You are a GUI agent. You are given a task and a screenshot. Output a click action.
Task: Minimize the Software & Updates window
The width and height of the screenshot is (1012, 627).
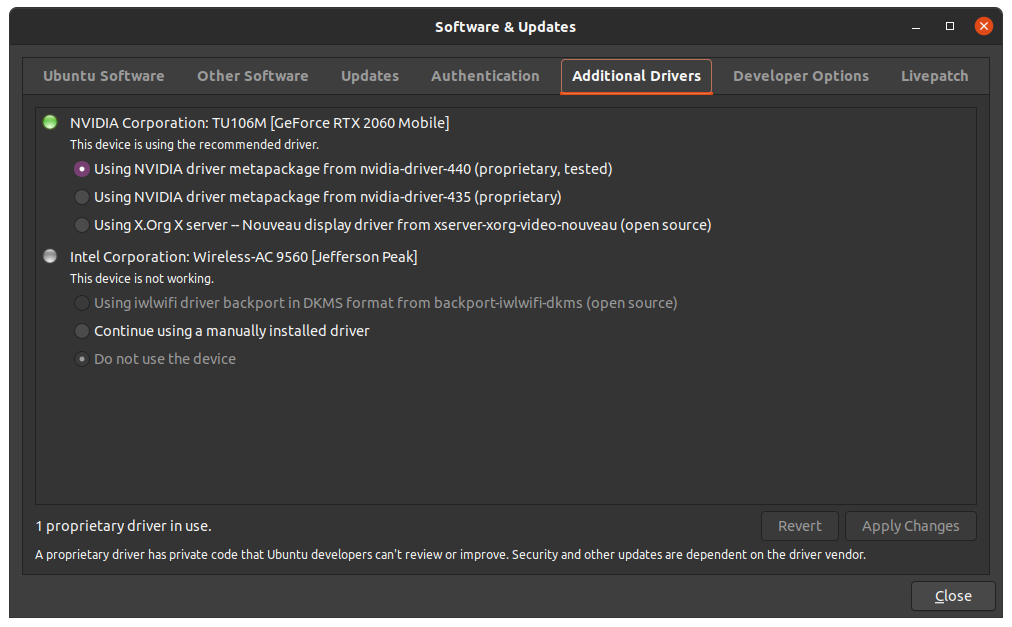(915, 26)
